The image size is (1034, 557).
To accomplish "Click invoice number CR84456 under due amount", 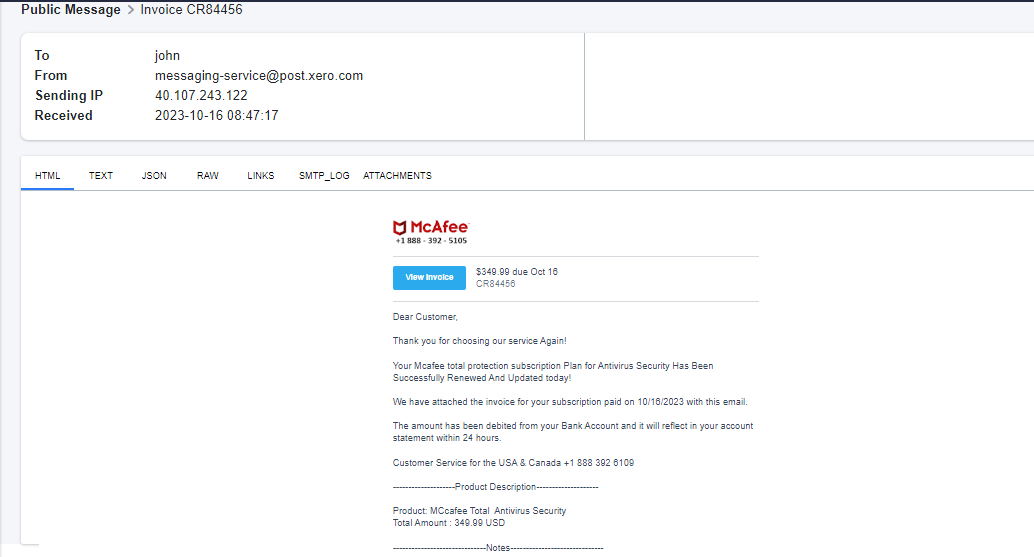I will tap(496, 283).
